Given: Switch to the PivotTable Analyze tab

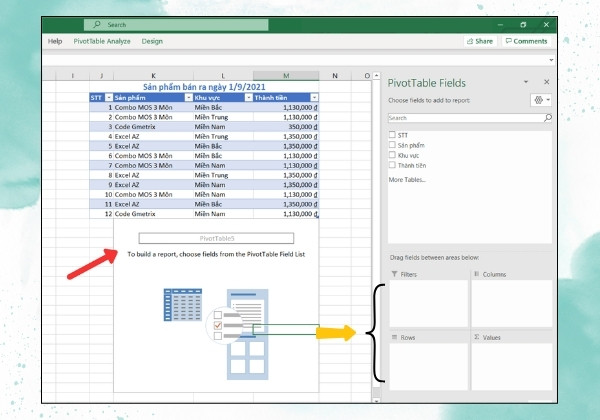Looking at the screenshot, I should (x=102, y=41).
